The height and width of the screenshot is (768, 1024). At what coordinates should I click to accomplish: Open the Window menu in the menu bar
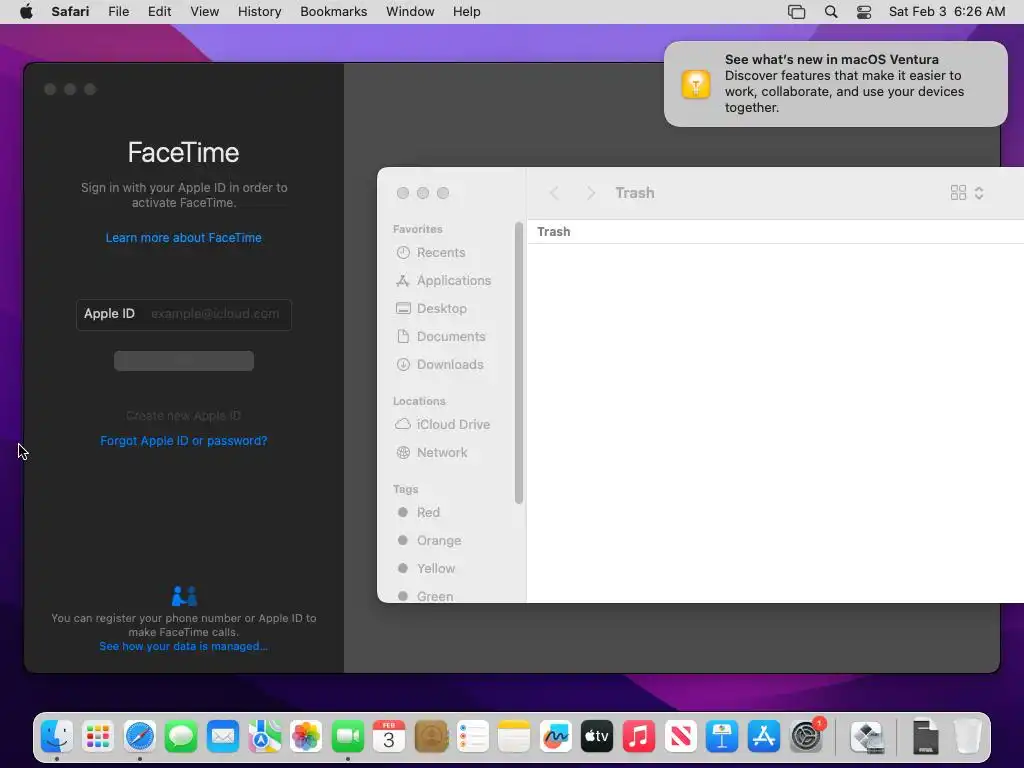(410, 12)
